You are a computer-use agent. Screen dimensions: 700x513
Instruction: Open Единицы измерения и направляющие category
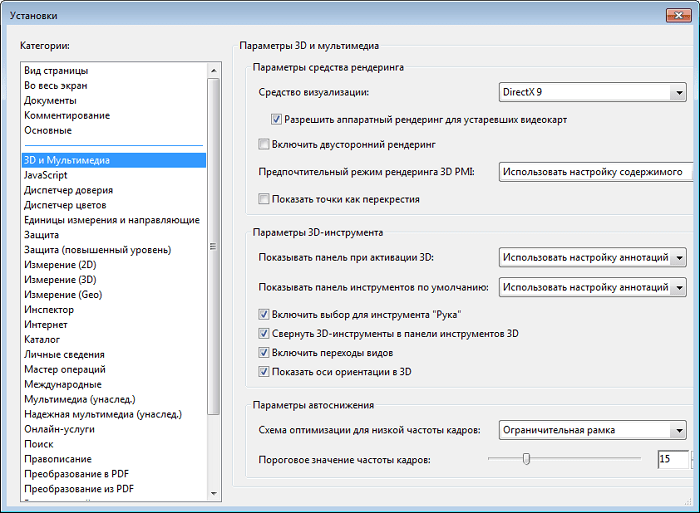pyautogui.click(x=114, y=220)
